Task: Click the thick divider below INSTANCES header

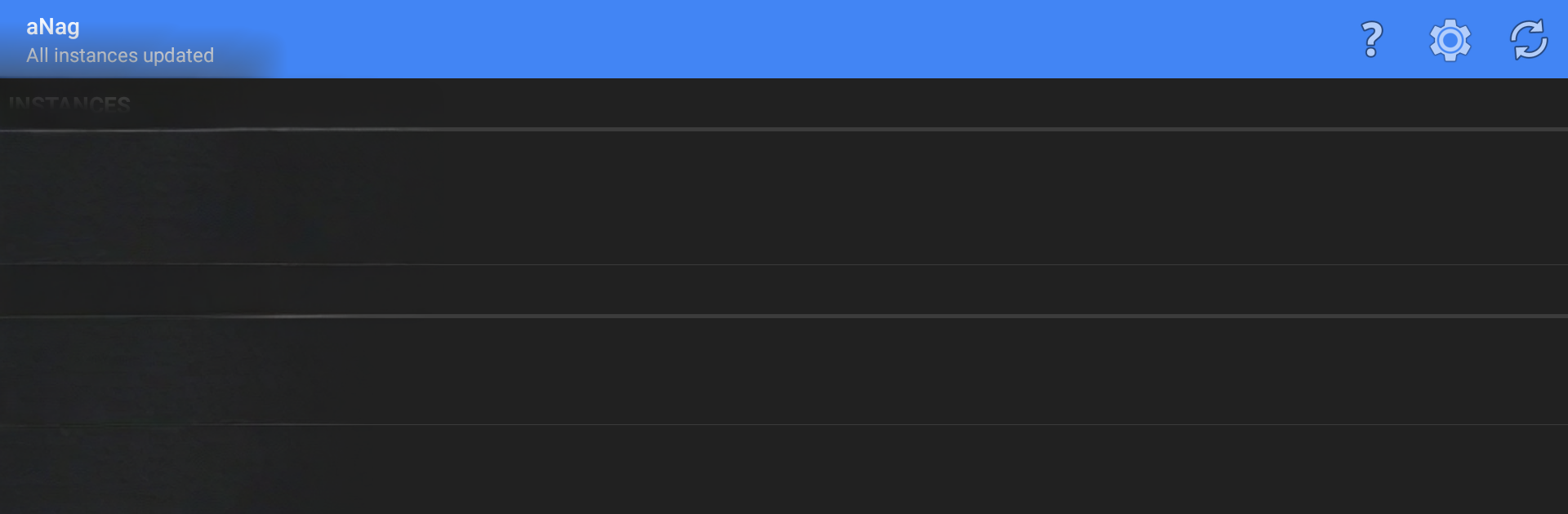Action: point(784,129)
